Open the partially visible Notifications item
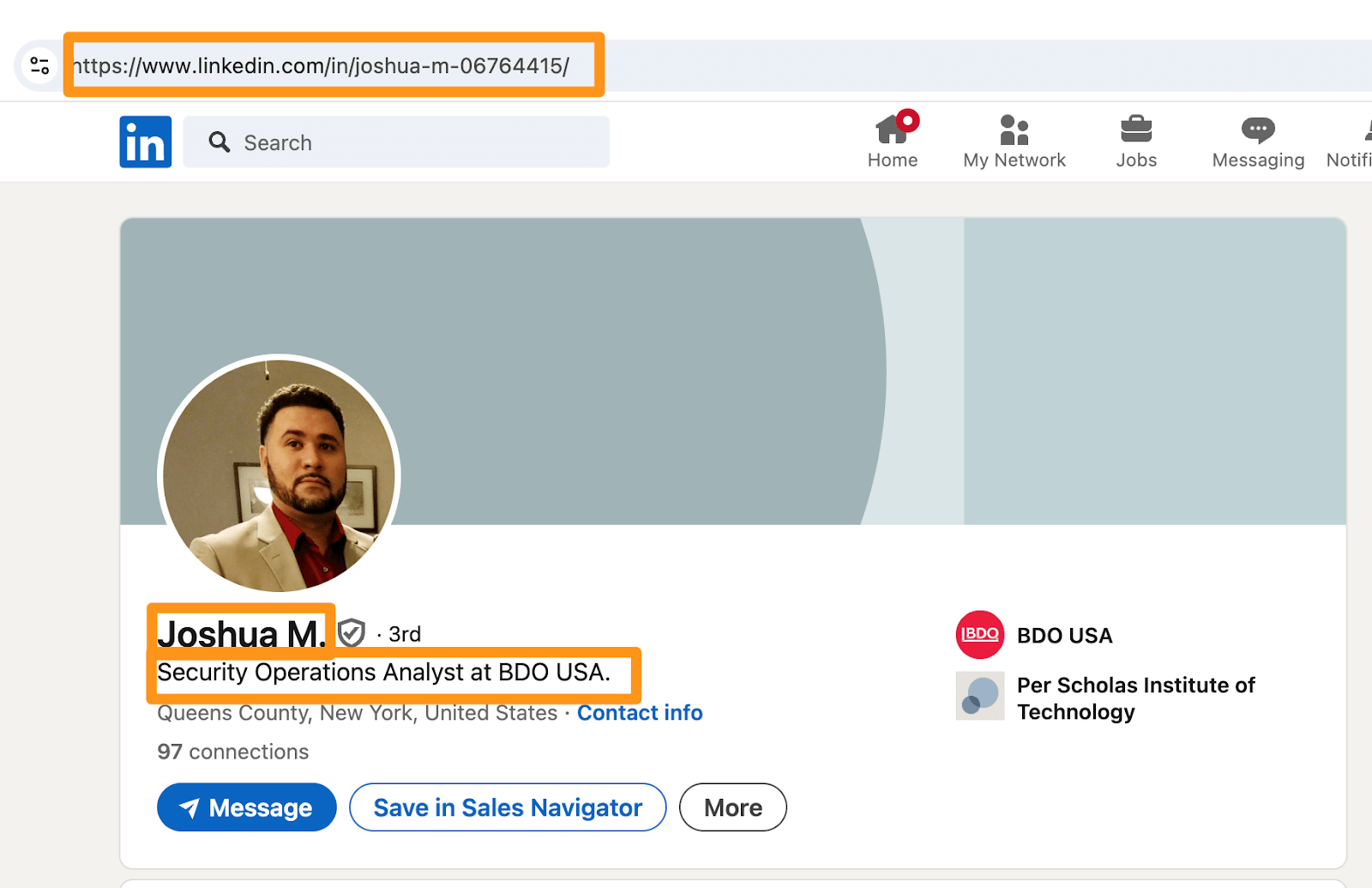This screenshot has height=888, width=1372. (x=1351, y=142)
